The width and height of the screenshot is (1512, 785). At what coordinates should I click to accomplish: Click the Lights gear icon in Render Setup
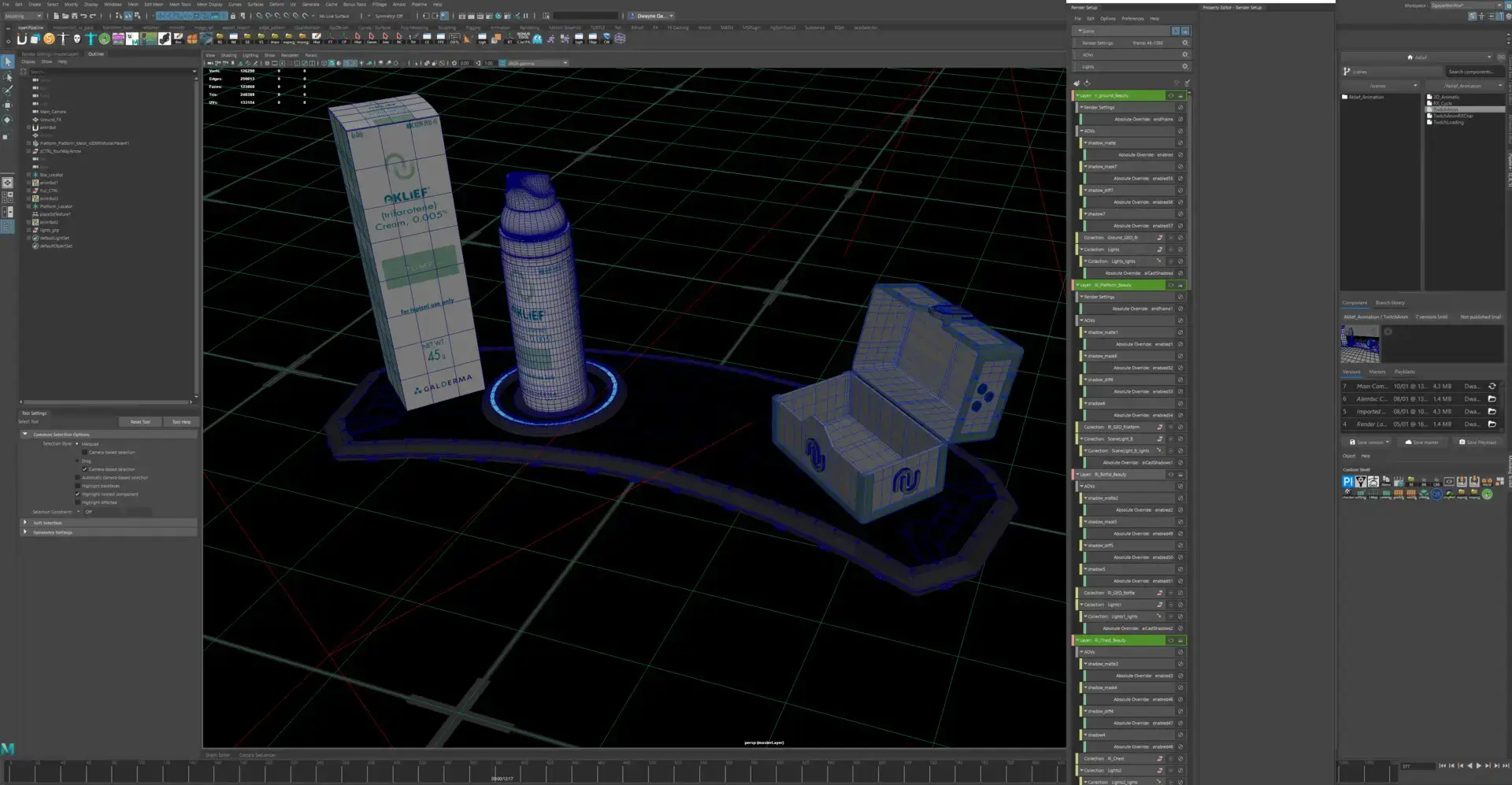click(x=1184, y=67)
